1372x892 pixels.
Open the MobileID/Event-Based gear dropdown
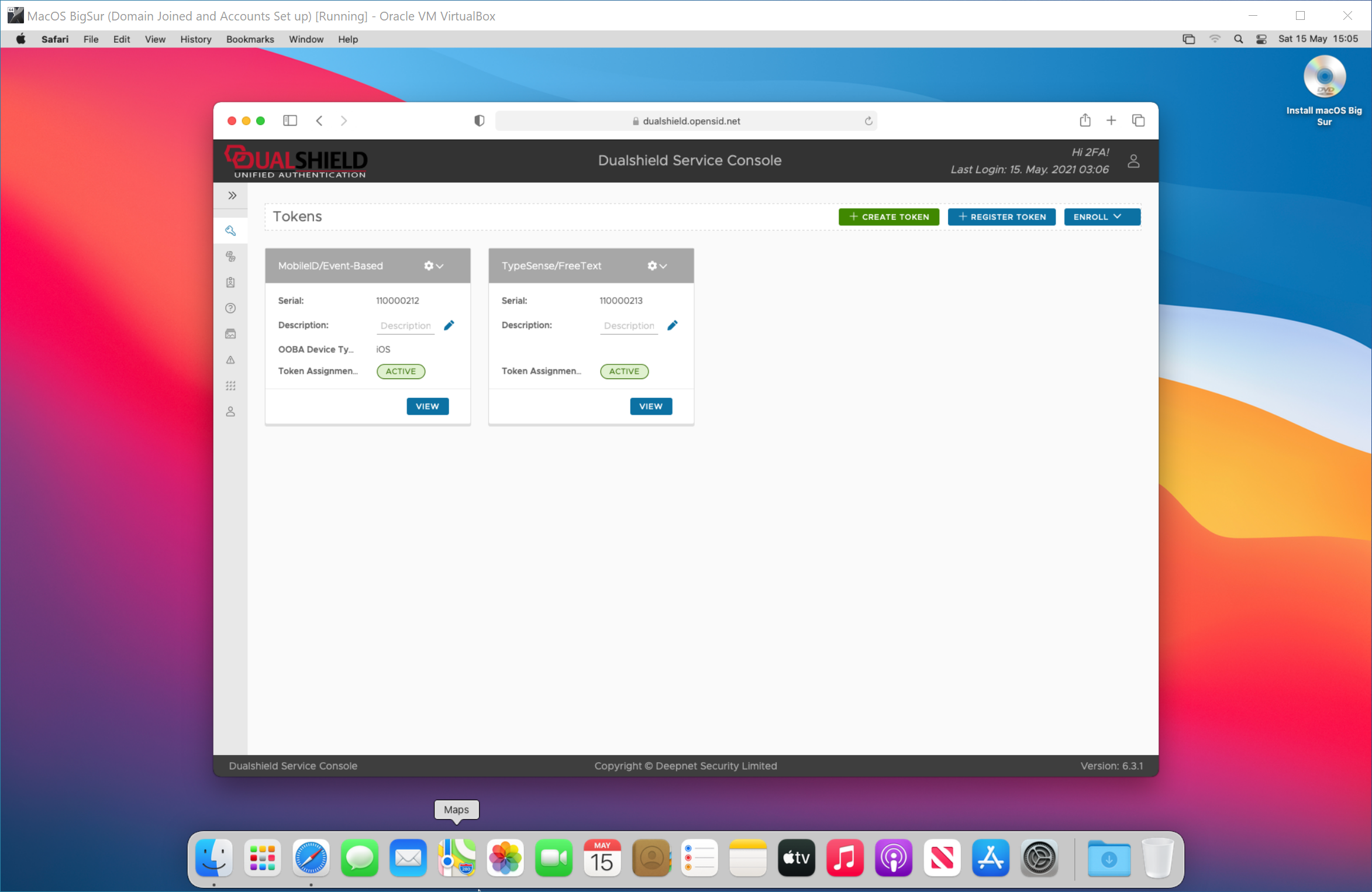tap(433, 266)
